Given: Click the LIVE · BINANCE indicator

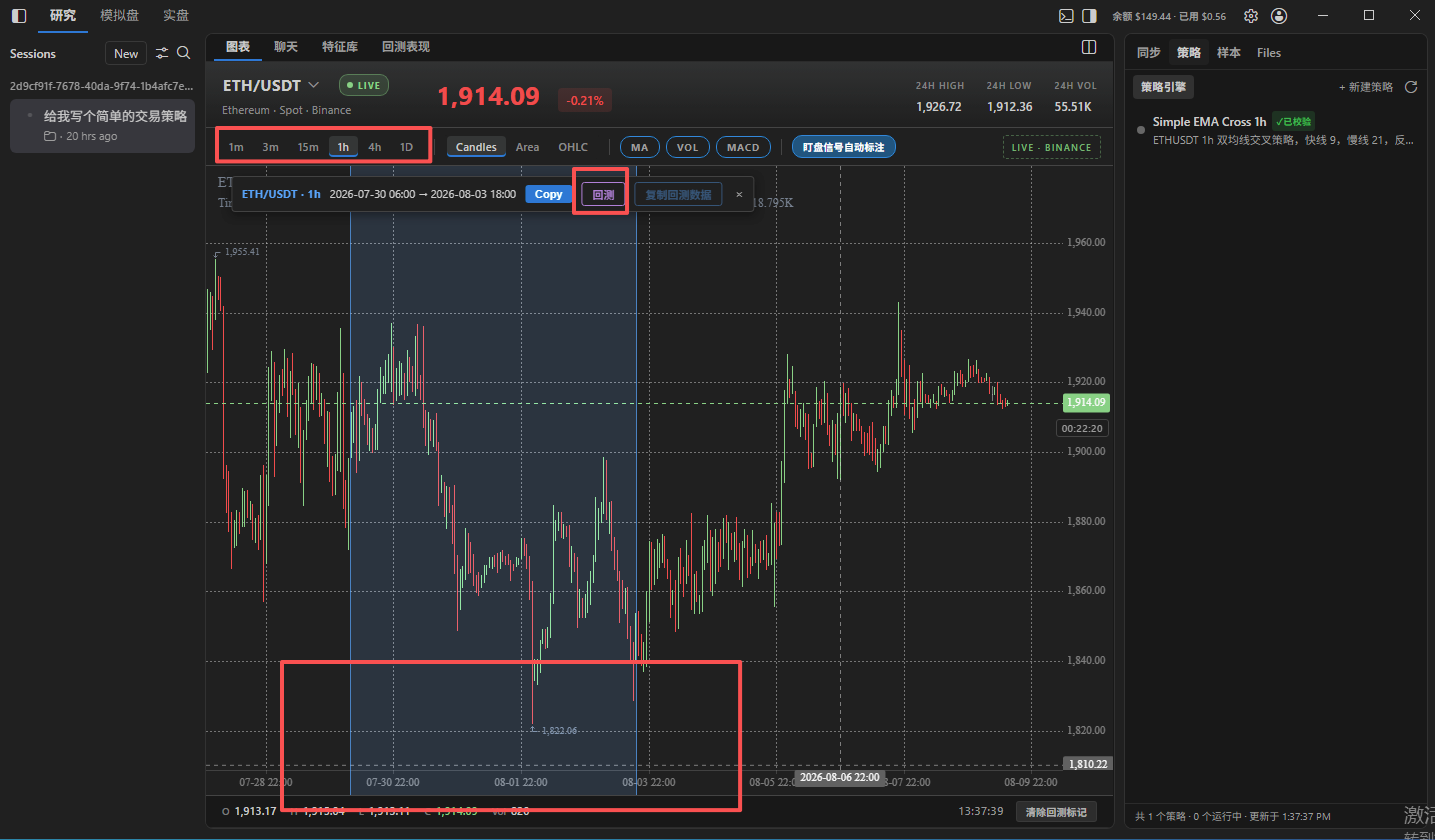Looking at the screenshot, I should coord(1052,147).
